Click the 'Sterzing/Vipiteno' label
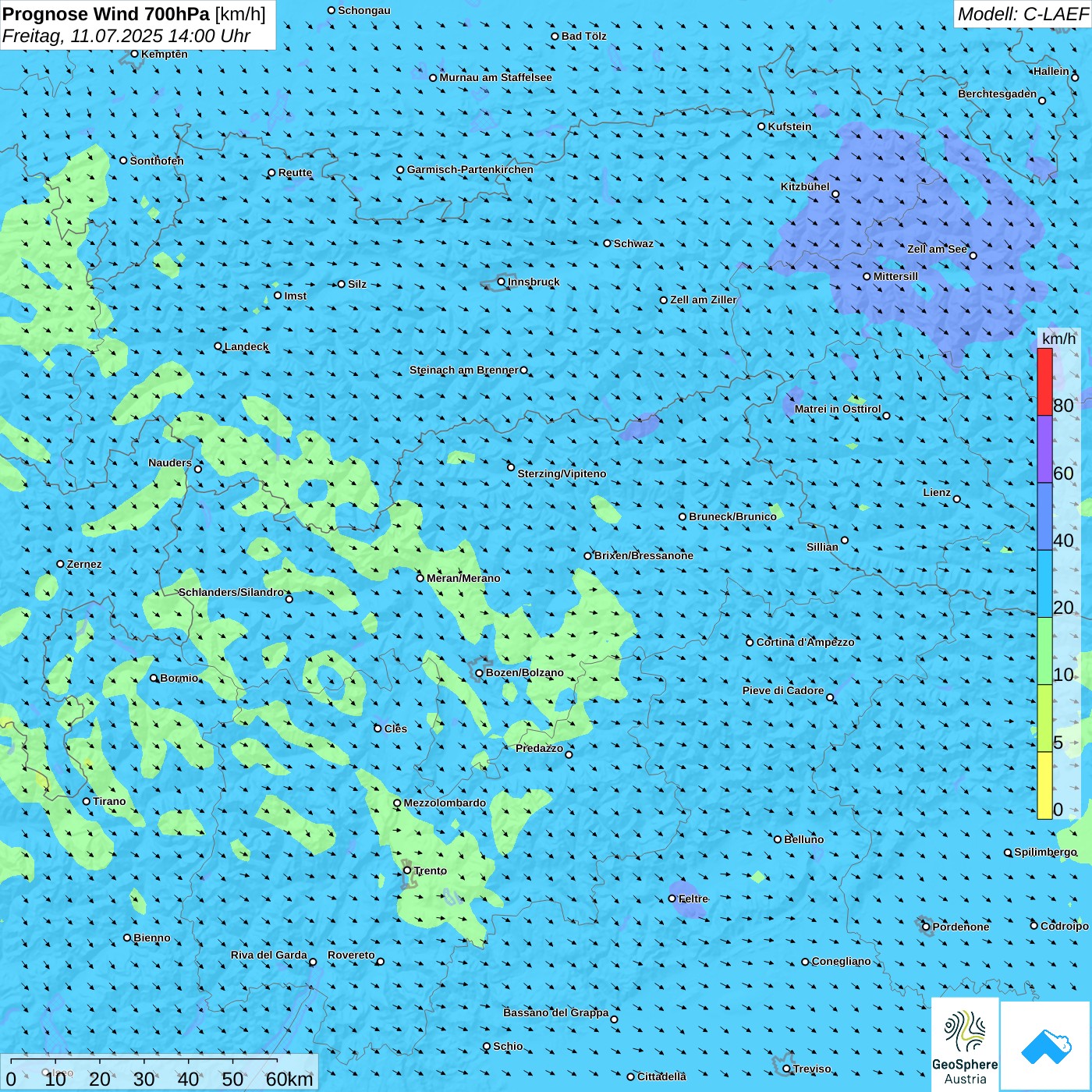The width and height of the screenshot is (1092, 1092). coord(562,473)
